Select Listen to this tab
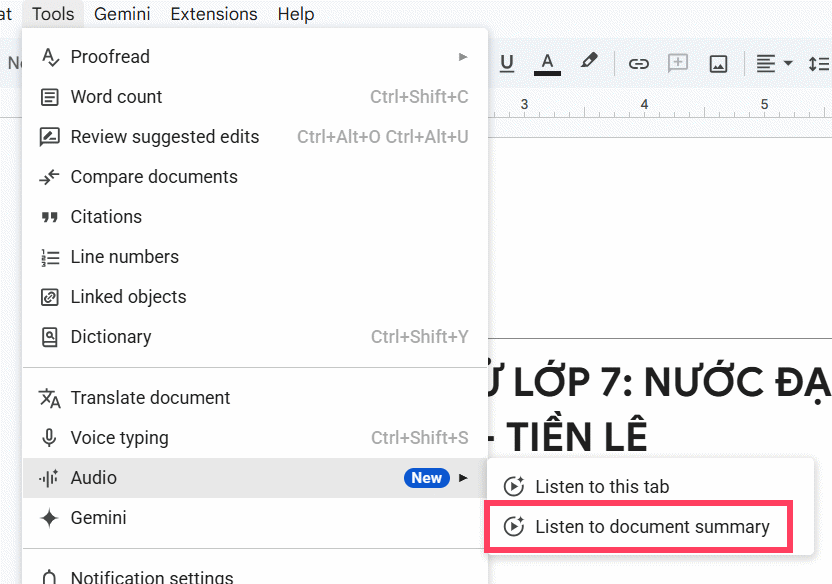Image resolution: width=832 pixels, height=584 pixels. pos(650,486)
